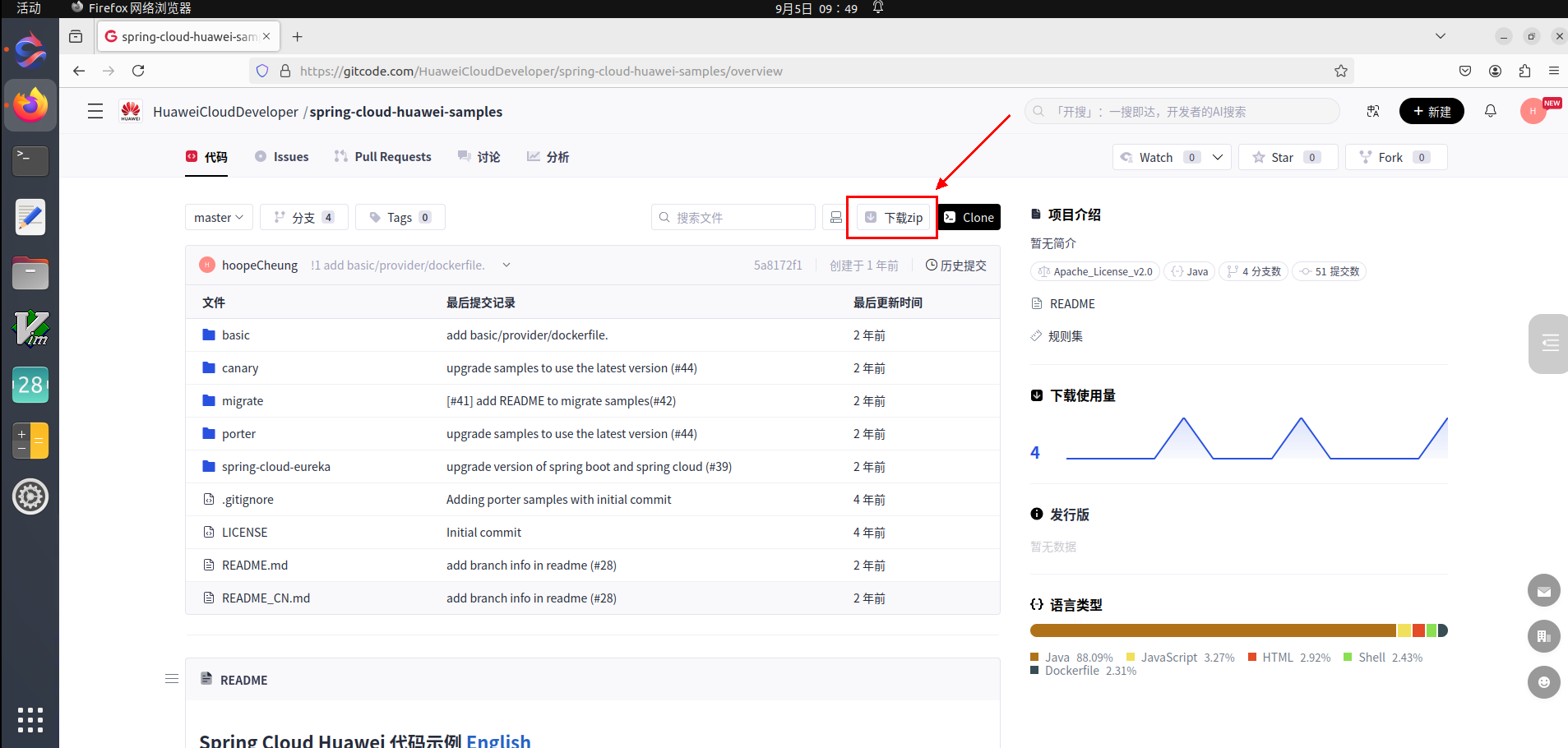The width and height of the screenshot is (1568, 748).
Task: Open Firefox extensions icon
Action: pyautogui.click(x=1524, y=71)
